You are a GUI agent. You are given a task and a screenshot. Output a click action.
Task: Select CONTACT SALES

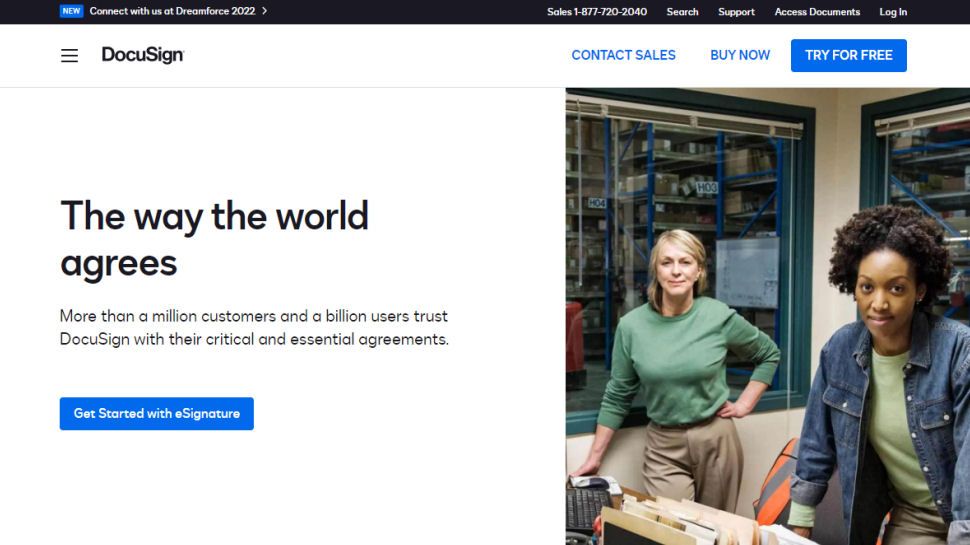coord(624,55)
